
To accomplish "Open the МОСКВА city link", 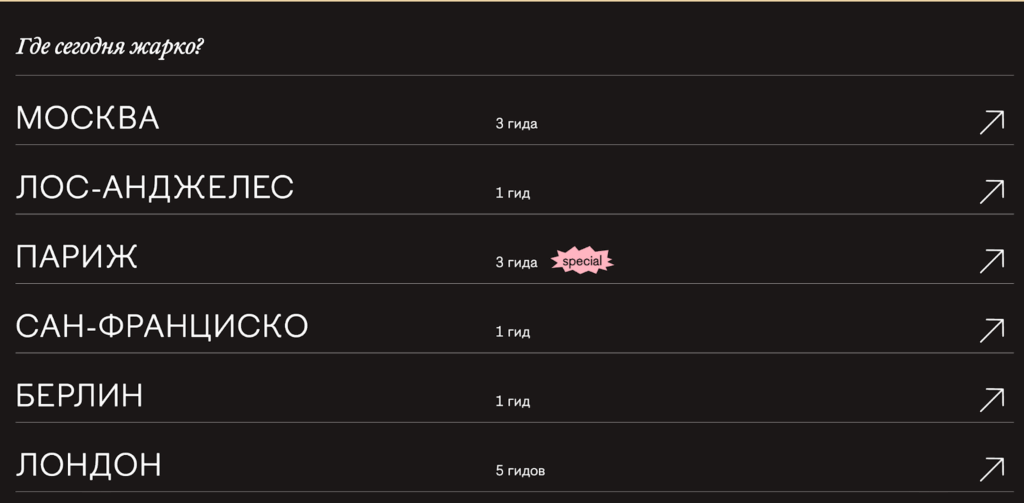I will [88, 118].
